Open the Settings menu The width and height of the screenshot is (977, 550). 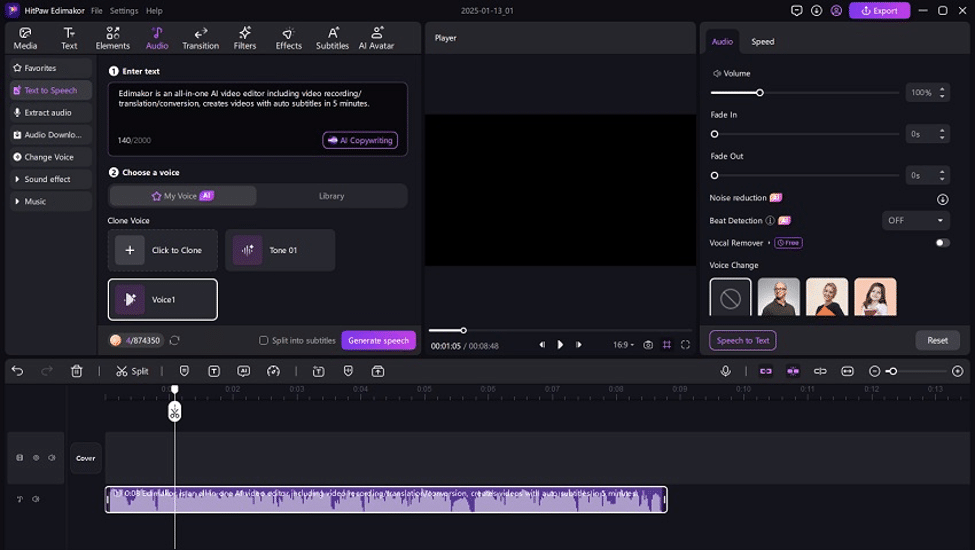(124, 11)
